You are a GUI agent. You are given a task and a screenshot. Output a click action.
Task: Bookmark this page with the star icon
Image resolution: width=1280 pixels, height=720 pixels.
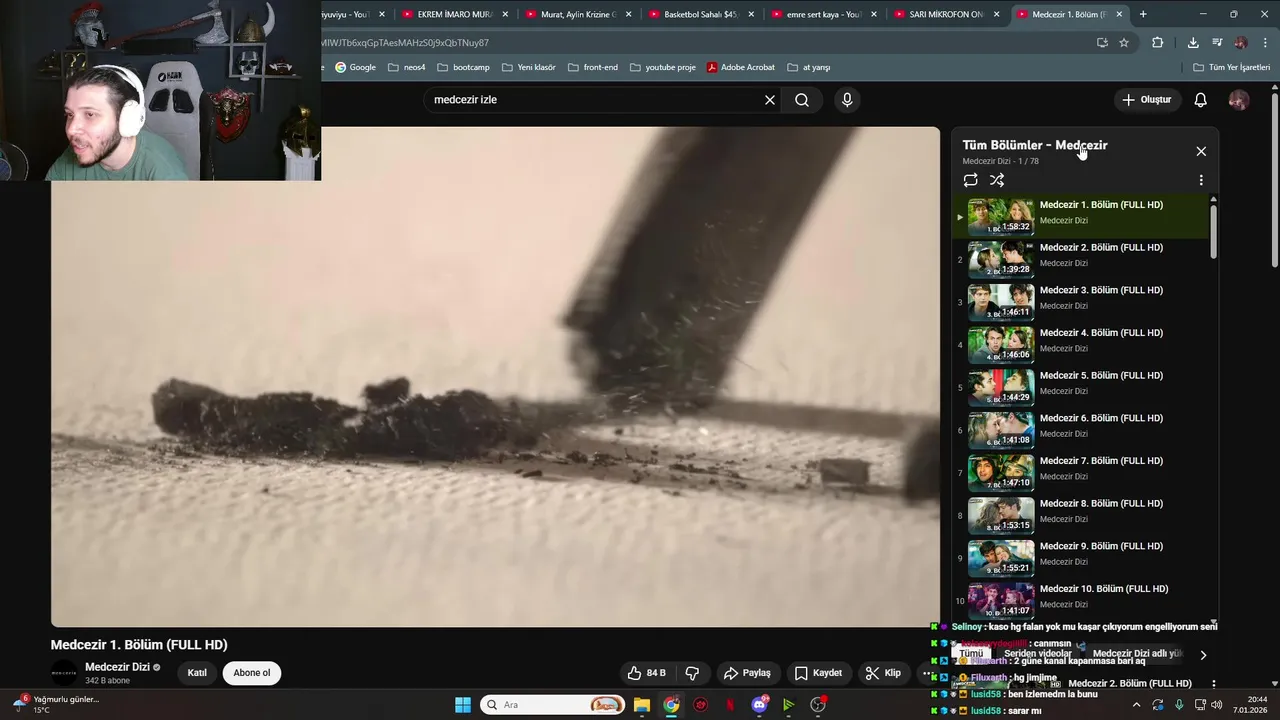tap(1124, 43)
